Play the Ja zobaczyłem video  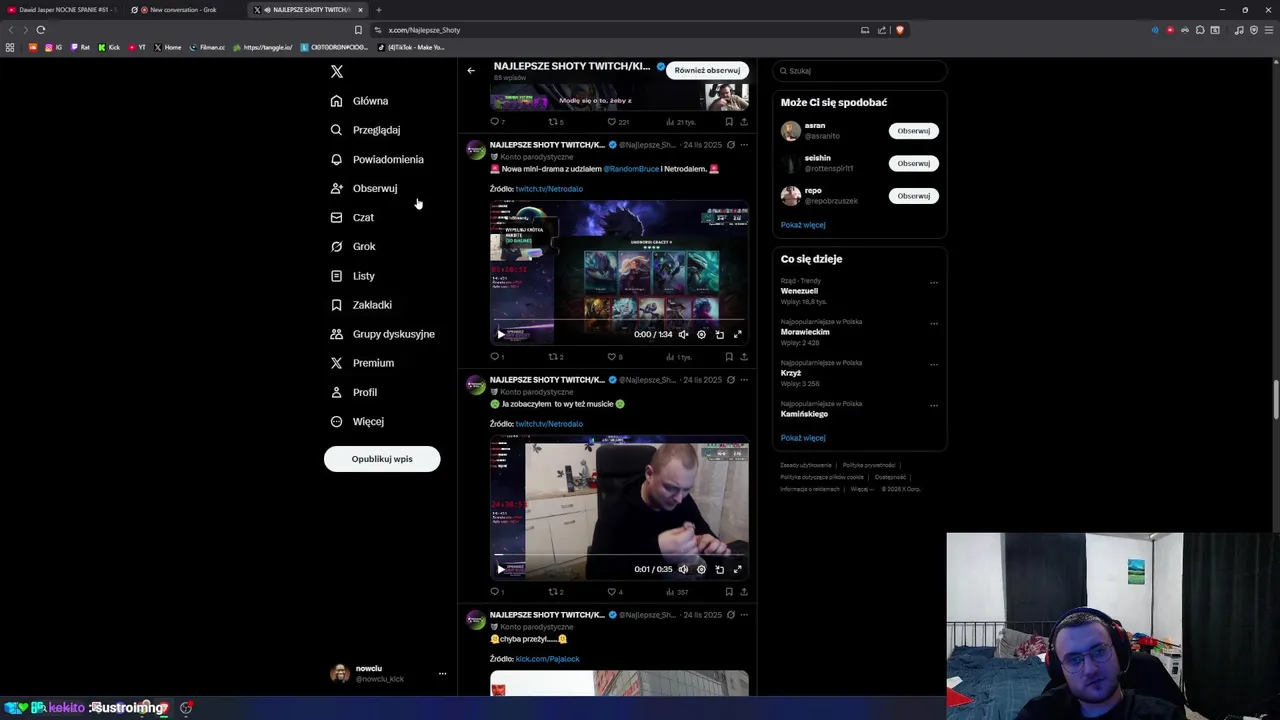(x=501, y=570)
